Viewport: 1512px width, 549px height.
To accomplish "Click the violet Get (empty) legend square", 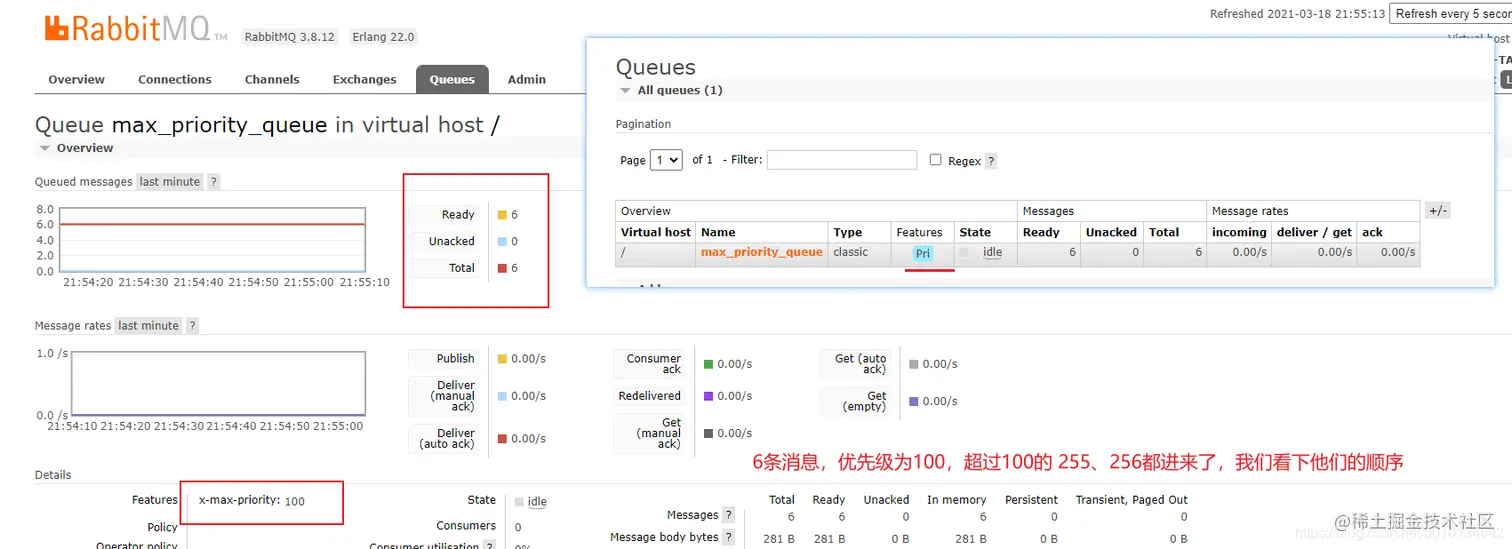I will [x=914, y=401].
